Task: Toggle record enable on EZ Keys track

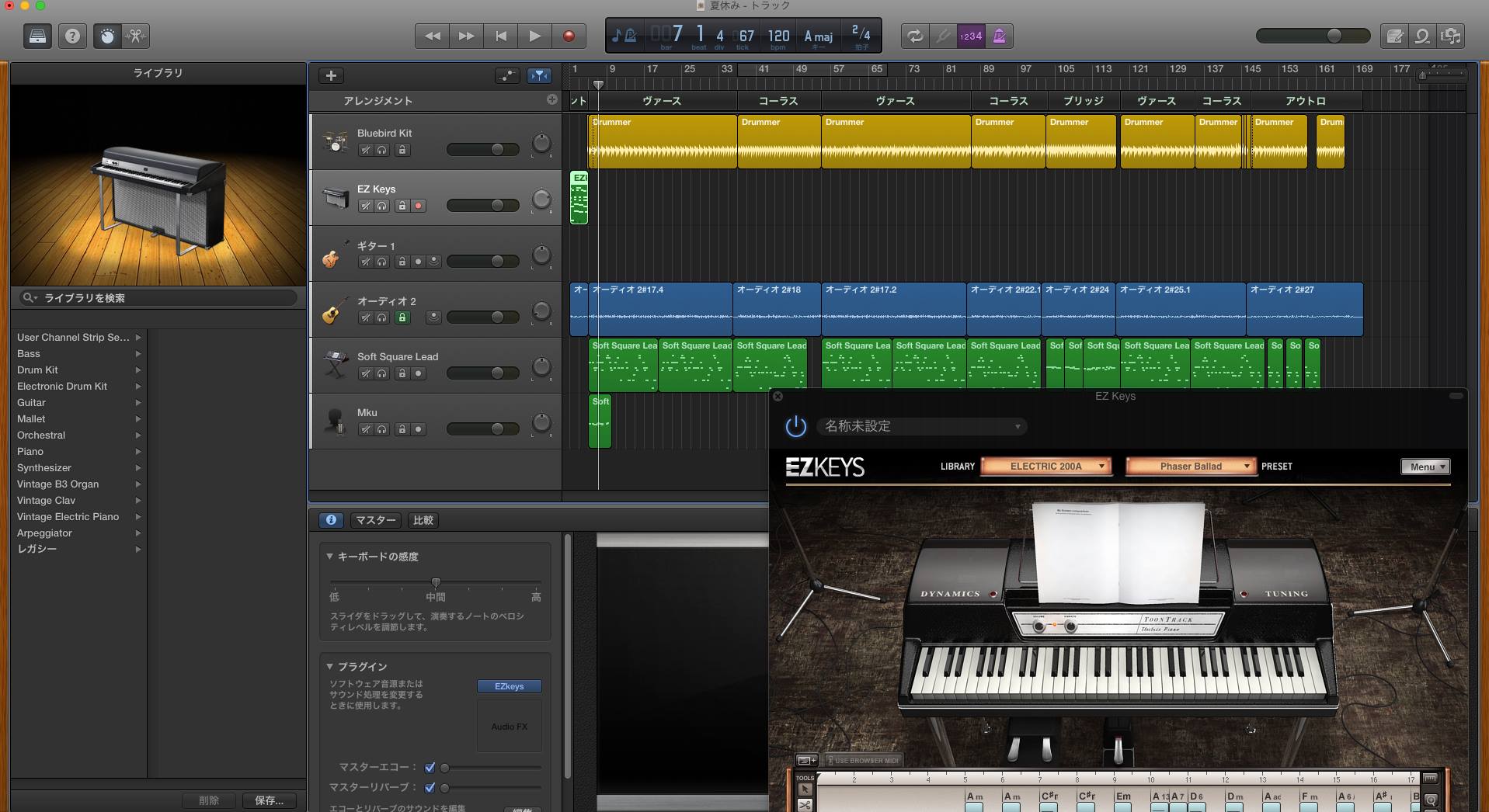Action: click(418, 206)
